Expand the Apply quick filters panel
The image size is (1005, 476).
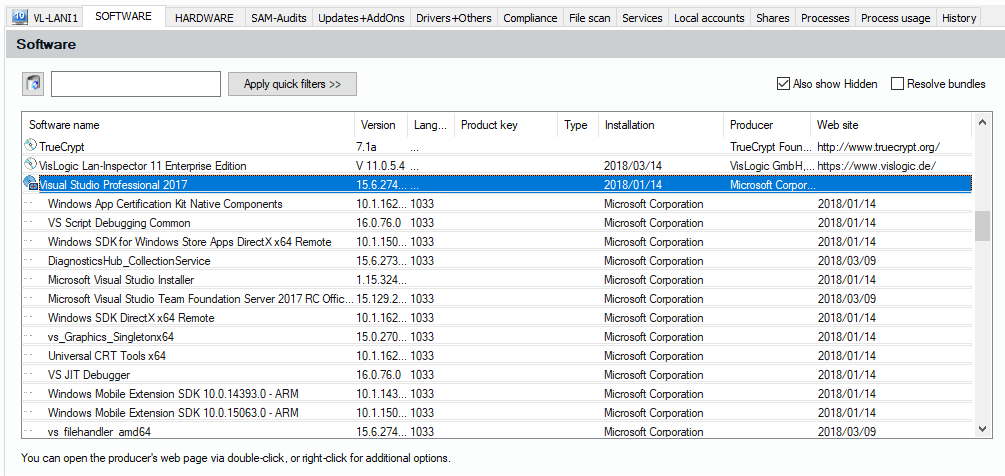coord(292,84)
